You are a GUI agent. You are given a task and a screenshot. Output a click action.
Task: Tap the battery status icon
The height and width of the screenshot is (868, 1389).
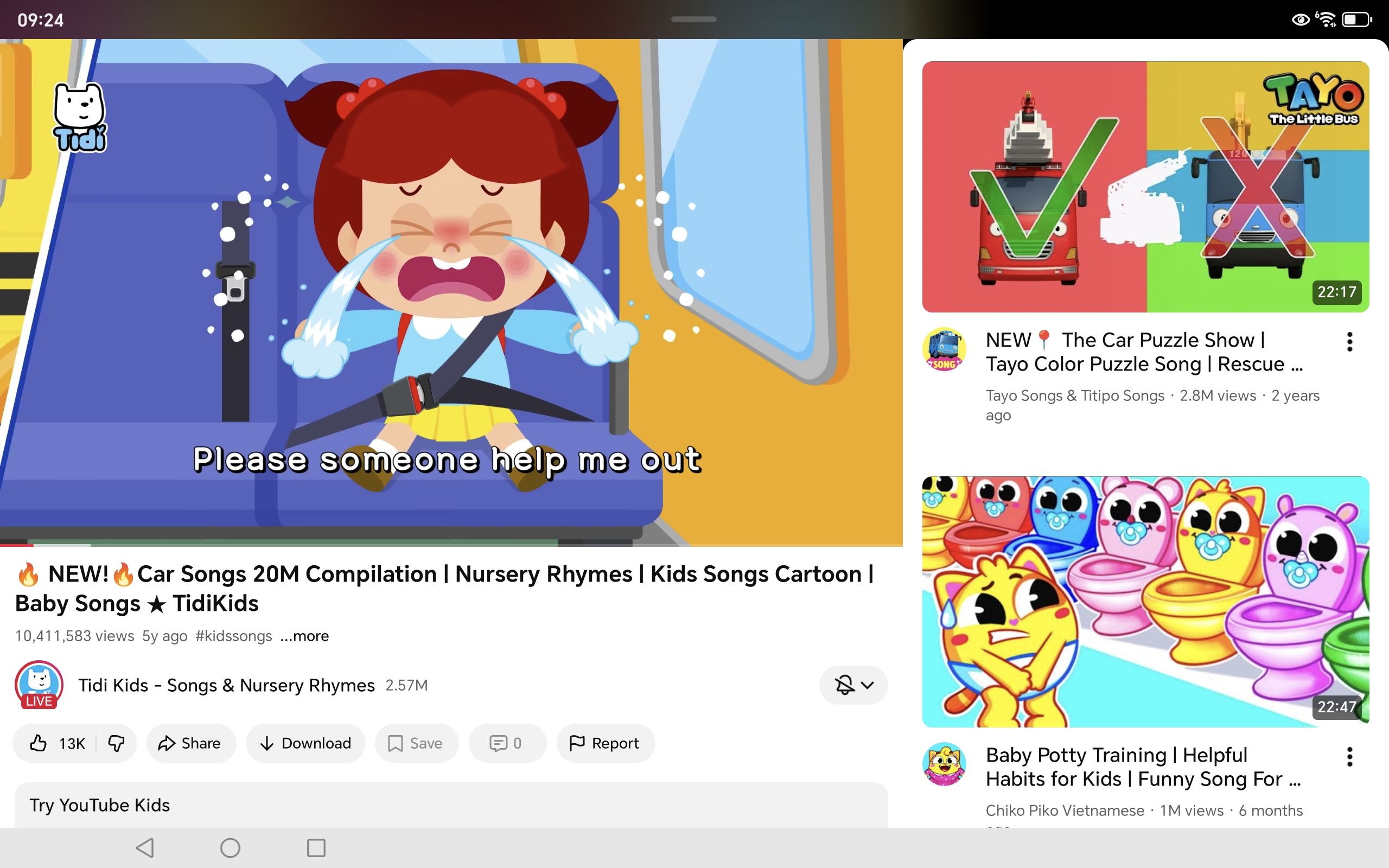tap(1357, 20)
